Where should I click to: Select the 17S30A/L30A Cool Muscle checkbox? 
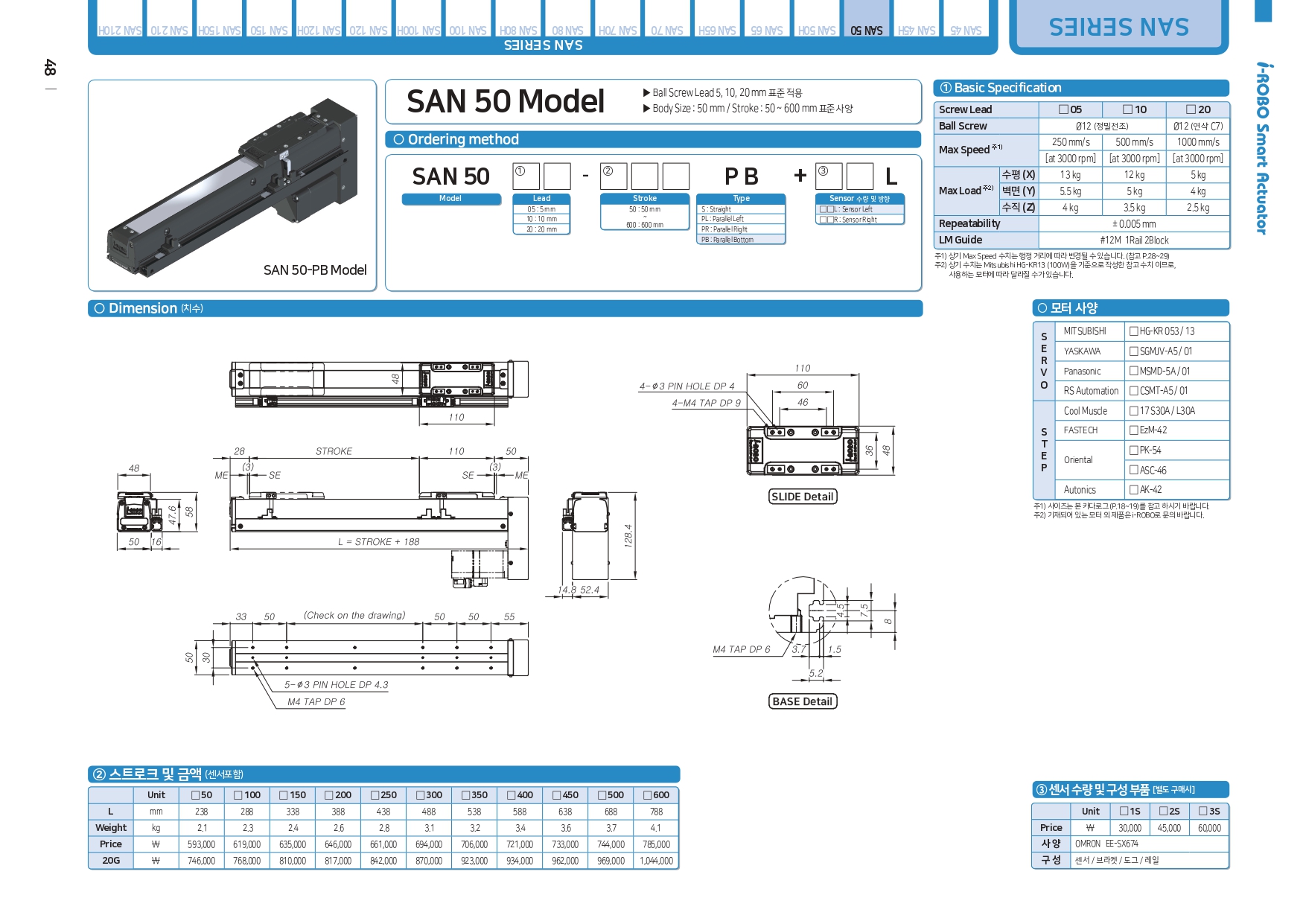coord(1133,411)
